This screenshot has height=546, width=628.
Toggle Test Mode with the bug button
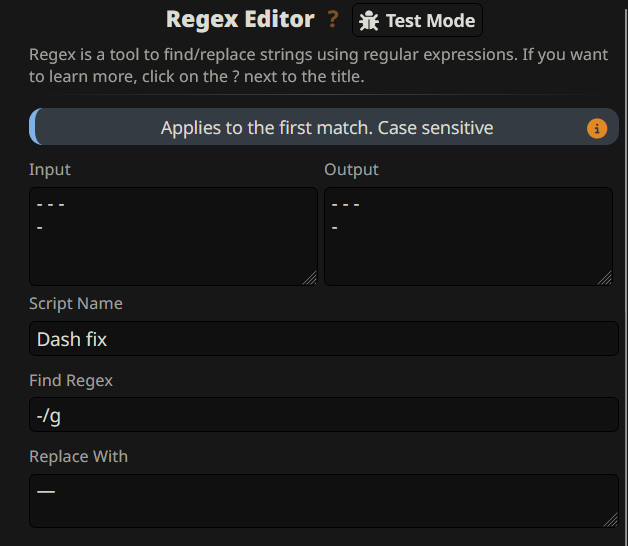(417, 20)
